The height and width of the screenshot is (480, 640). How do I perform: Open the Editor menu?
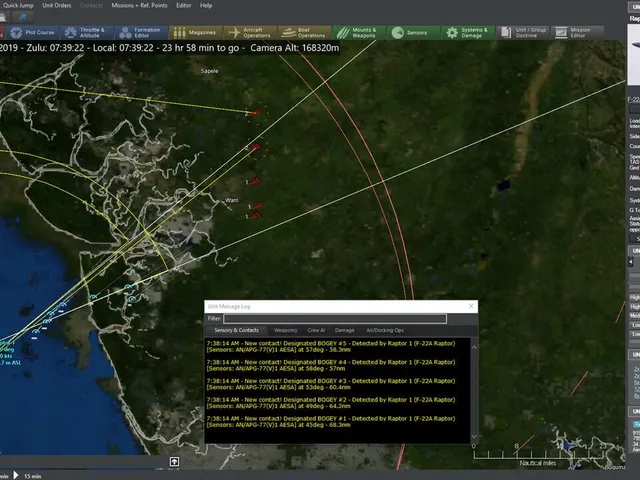[184, 5]
